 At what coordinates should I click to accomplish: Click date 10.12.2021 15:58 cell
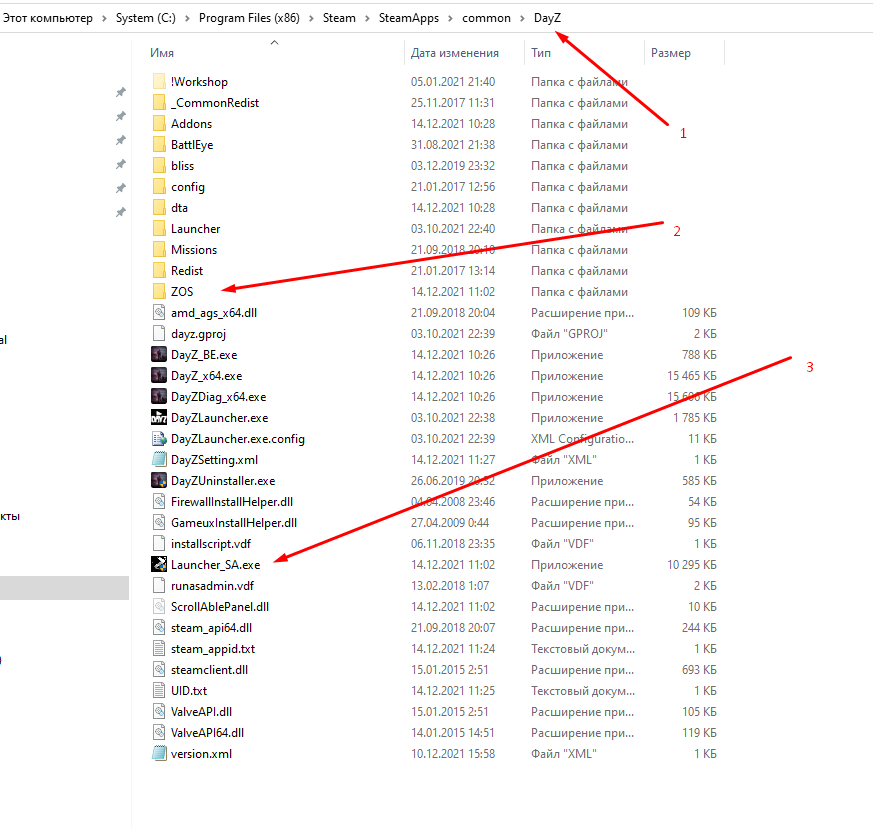tap(453, 754)
